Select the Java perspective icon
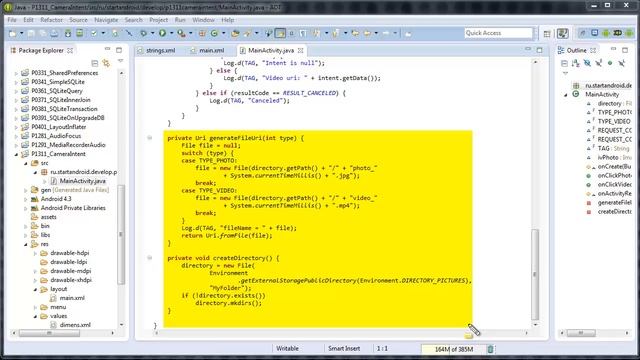The width and height of the screenshot is (640, 360). click(x=563, y=33)
